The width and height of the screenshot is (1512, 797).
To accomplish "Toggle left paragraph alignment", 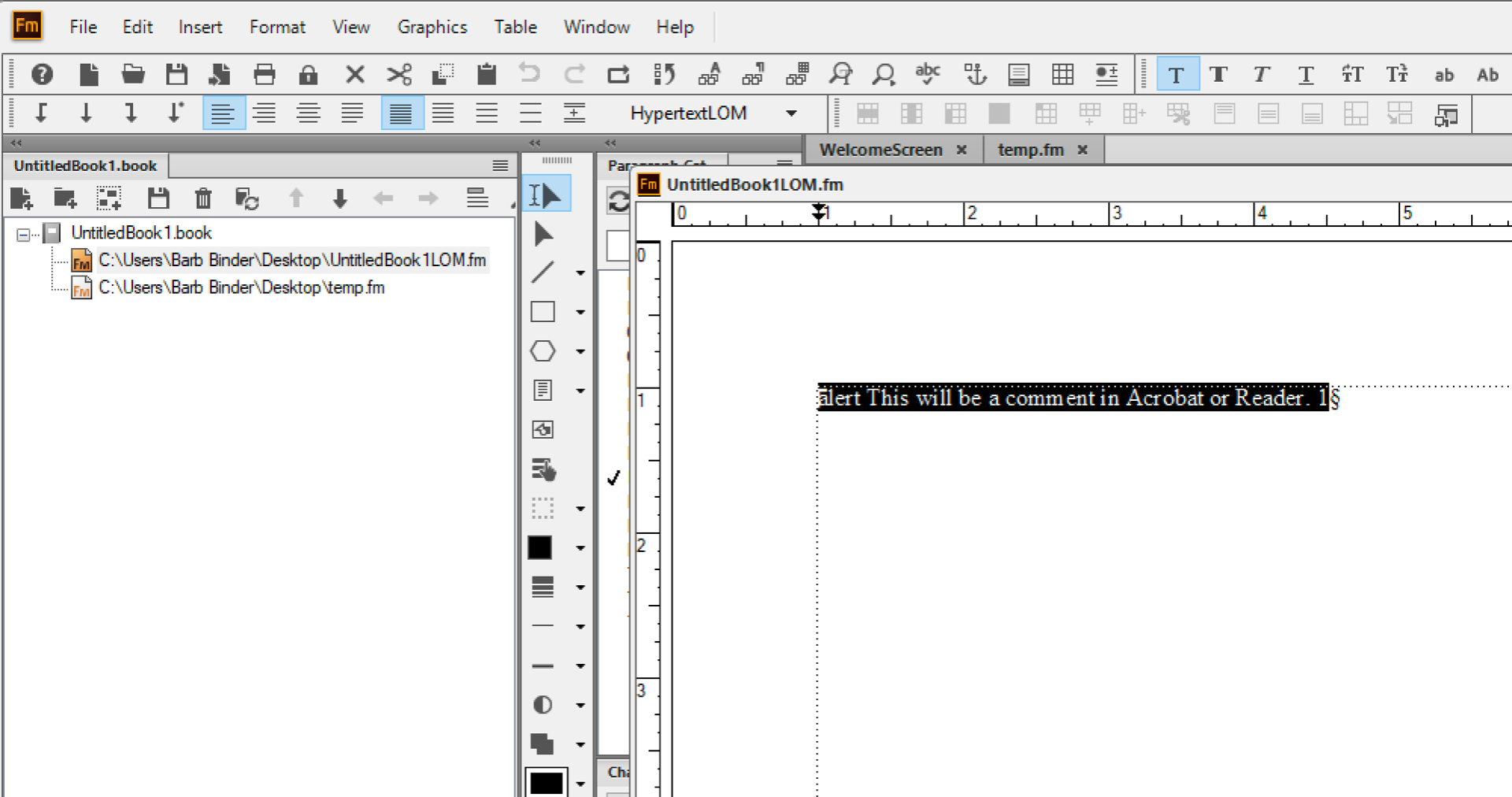I will coord(224,113).
